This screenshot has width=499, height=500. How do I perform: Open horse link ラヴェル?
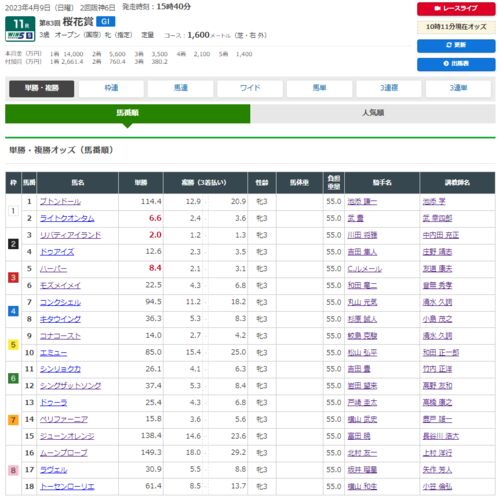pos(53,470)
